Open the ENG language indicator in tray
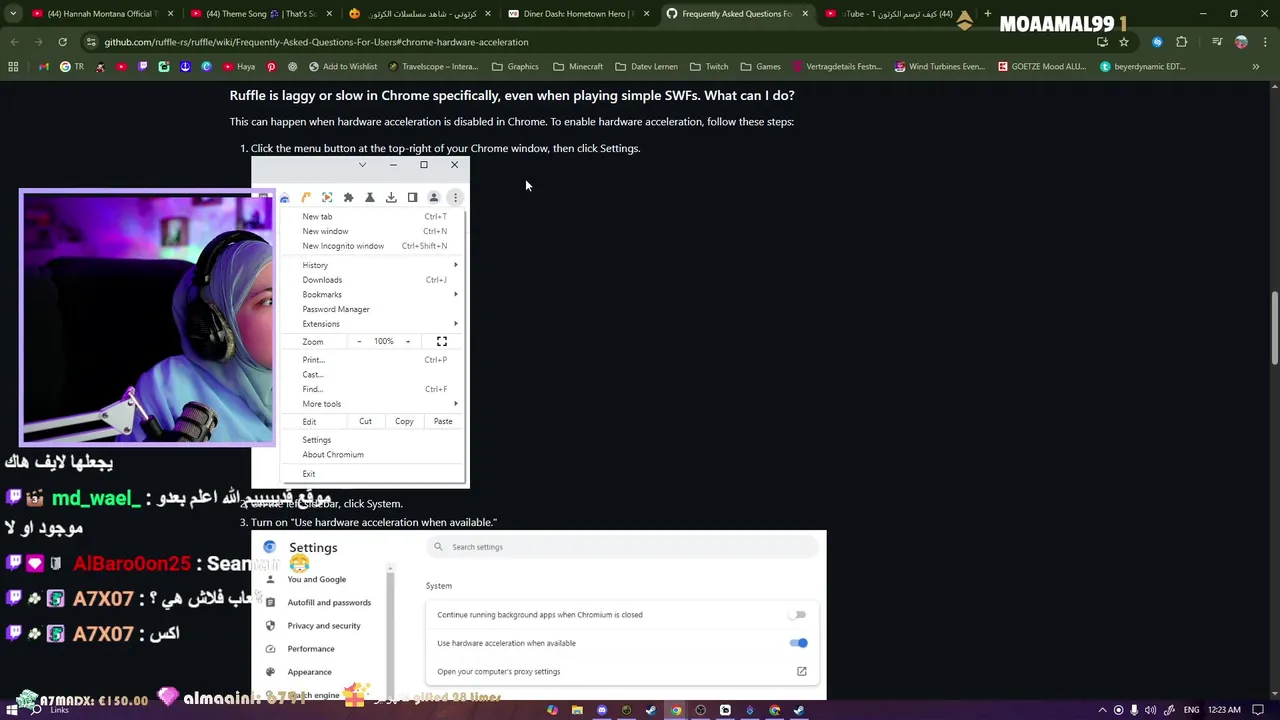This screenshot has width=1280, height=720. pyautogui.click(x=1191, y=710)
